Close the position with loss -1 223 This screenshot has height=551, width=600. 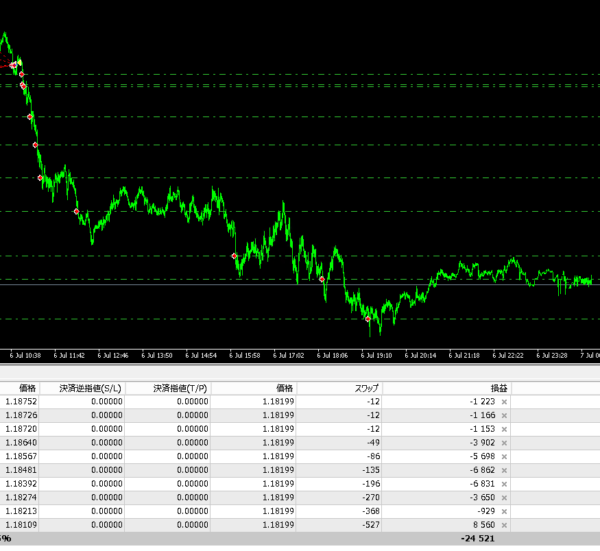coord(504,402)
